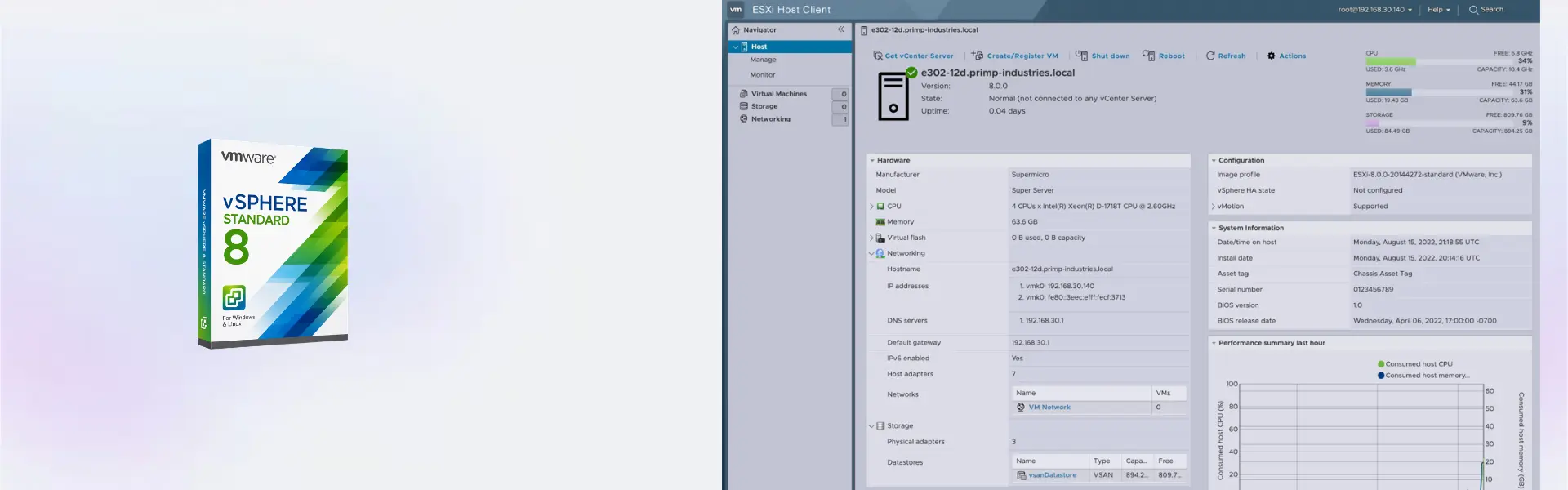Expand the CPU hardware row
Viewport: 1568px width, 490px height.
coord(871,207)
